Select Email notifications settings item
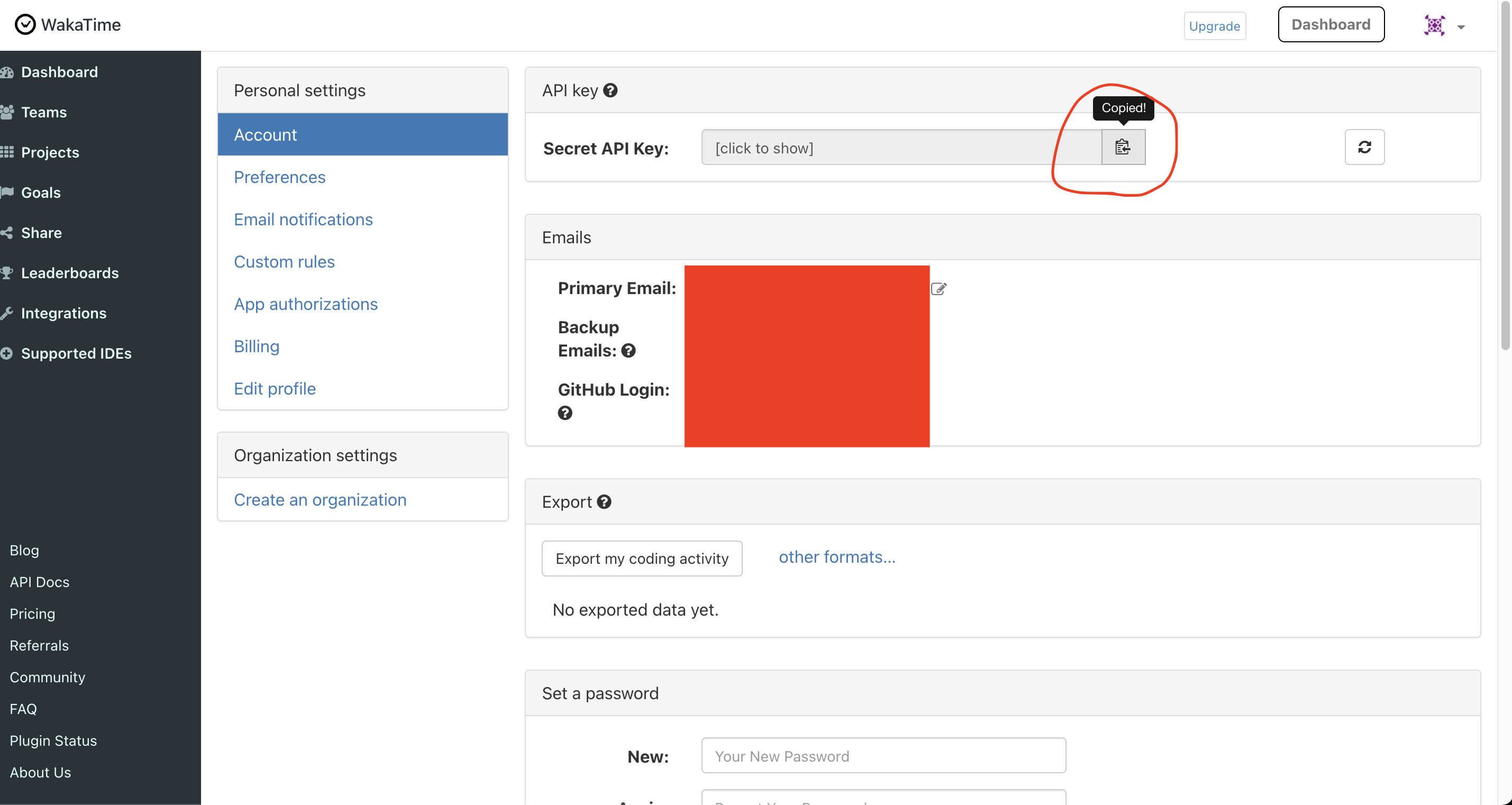The height and width of the screenshot is (805, 1512). (x=303, y=219)
